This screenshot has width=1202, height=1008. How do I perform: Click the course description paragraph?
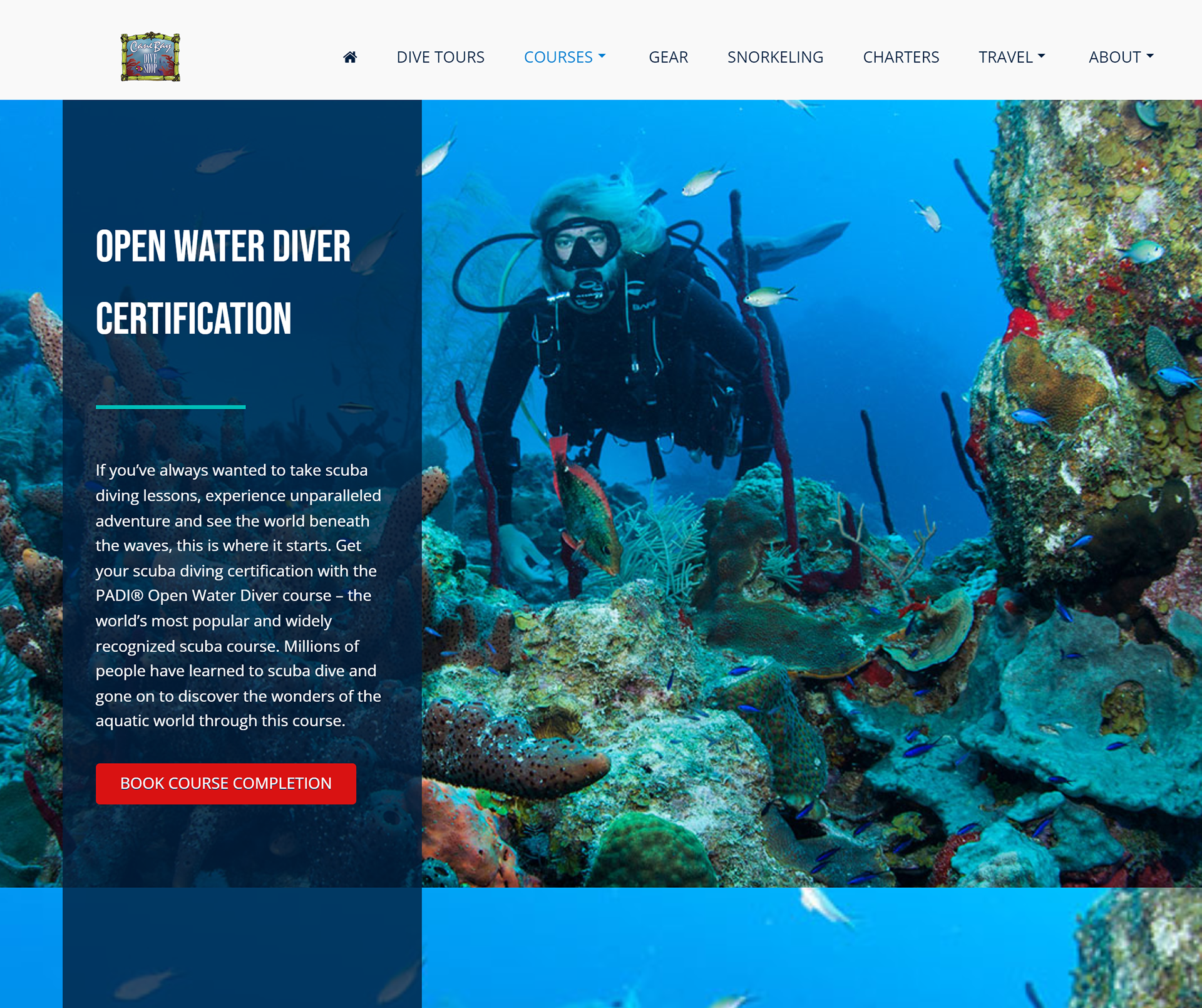click(x=239, y=595)
